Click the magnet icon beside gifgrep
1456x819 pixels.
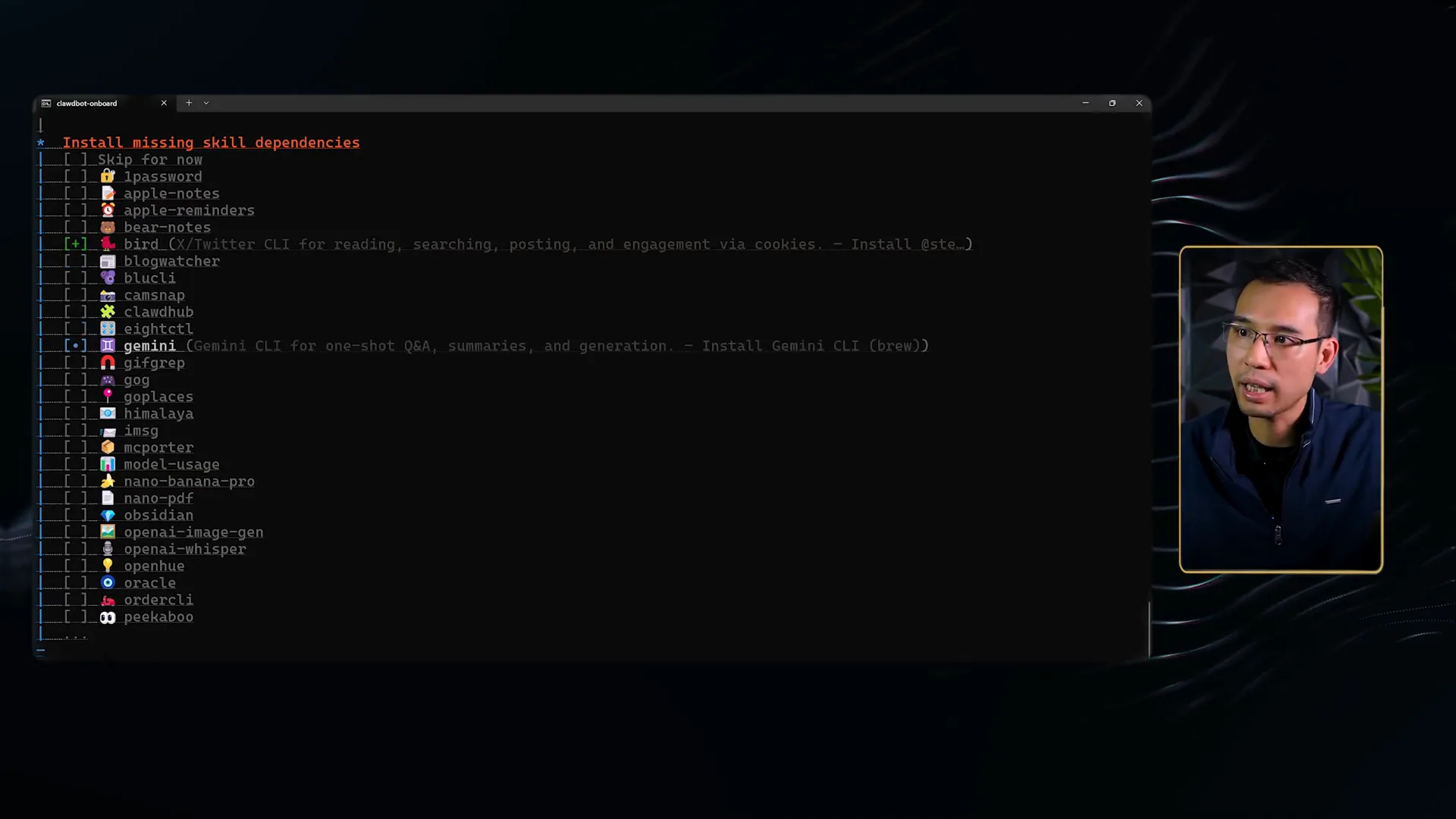point(108,362)
